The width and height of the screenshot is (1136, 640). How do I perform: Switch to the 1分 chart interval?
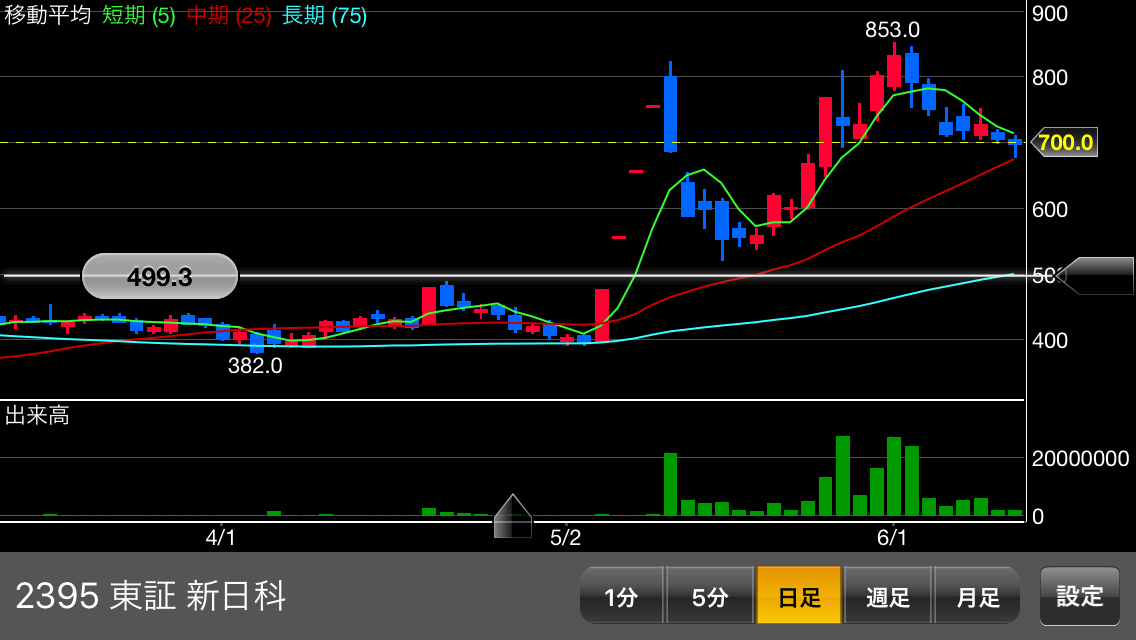tap(621, 596)
